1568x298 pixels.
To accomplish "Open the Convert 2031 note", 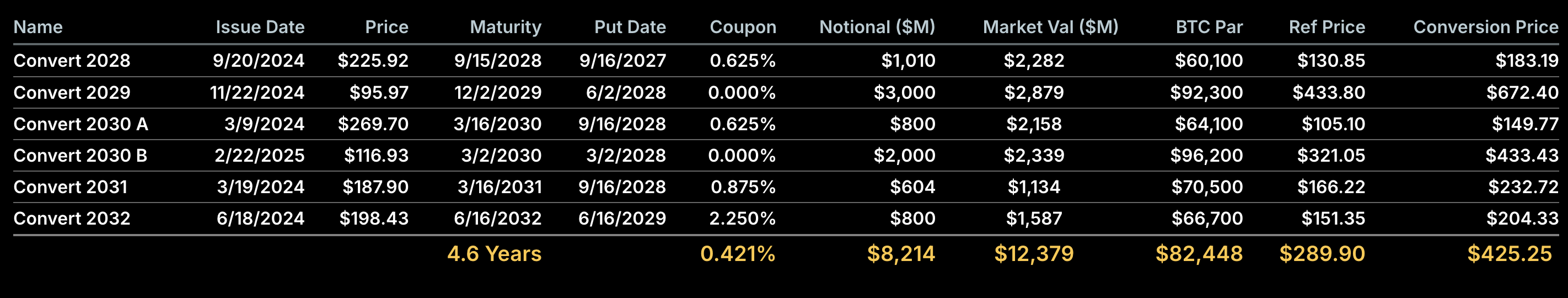I will (x=71, y=187).
